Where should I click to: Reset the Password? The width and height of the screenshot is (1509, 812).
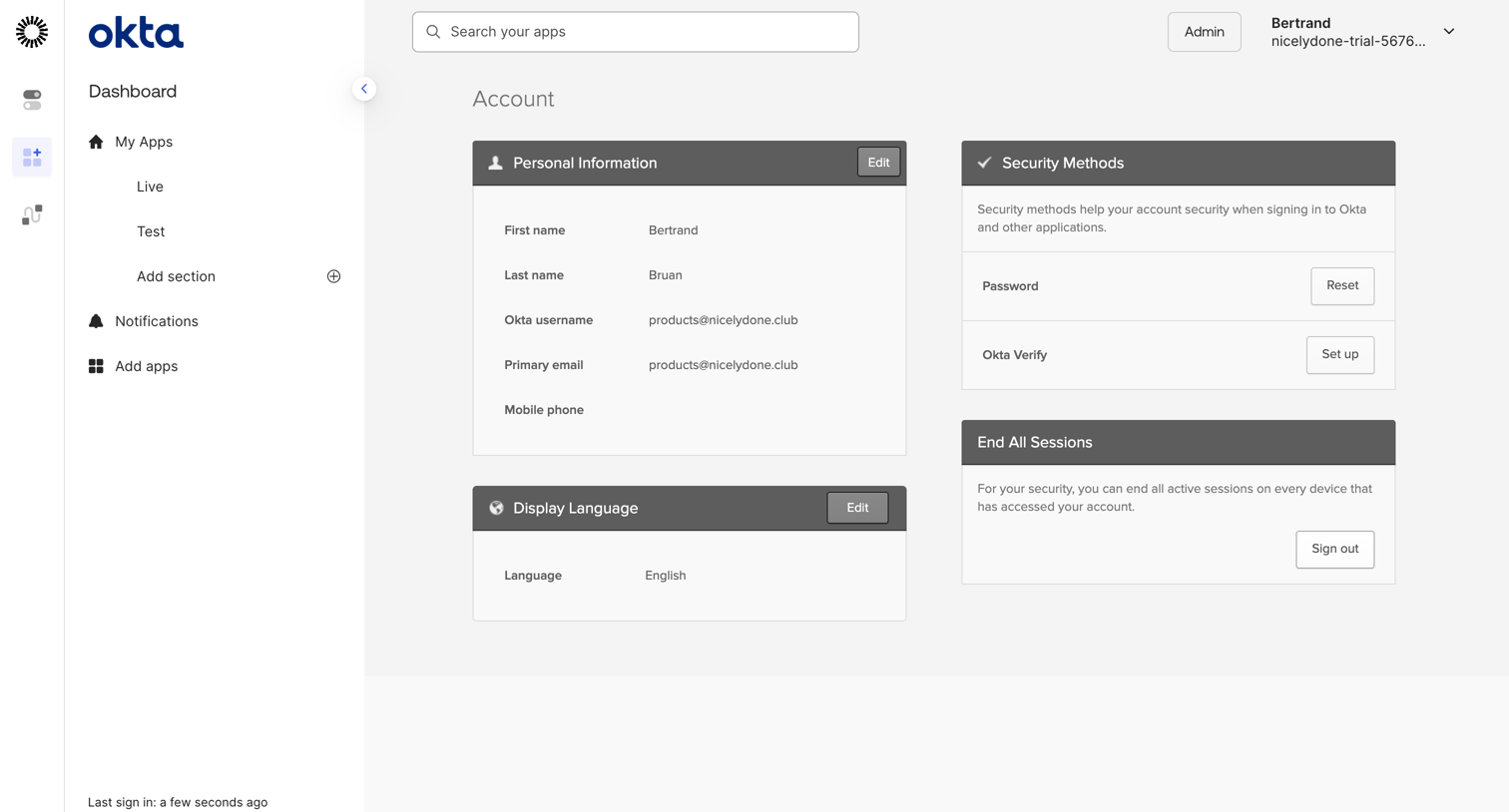pos(1342,286)
